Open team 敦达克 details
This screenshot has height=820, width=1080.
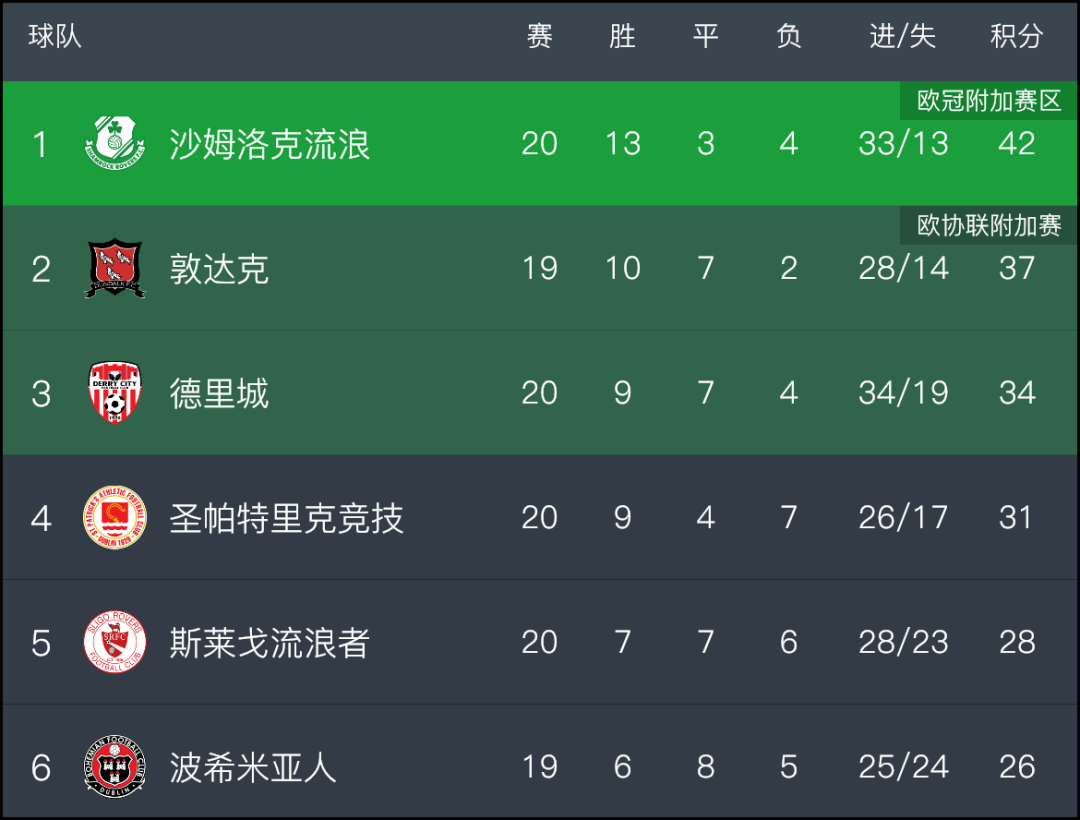pyautogui.click(x=219, y=269)
